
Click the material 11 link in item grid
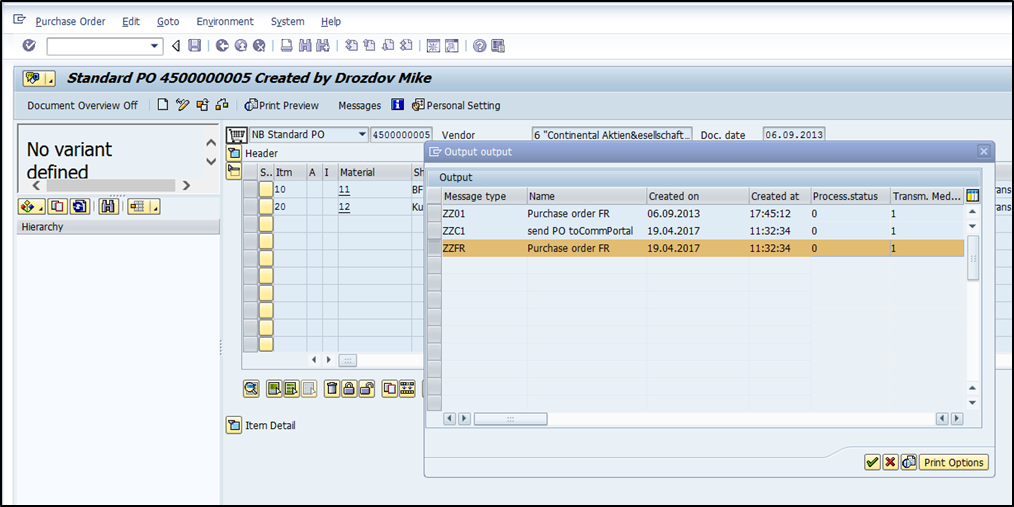coord(344,189)
